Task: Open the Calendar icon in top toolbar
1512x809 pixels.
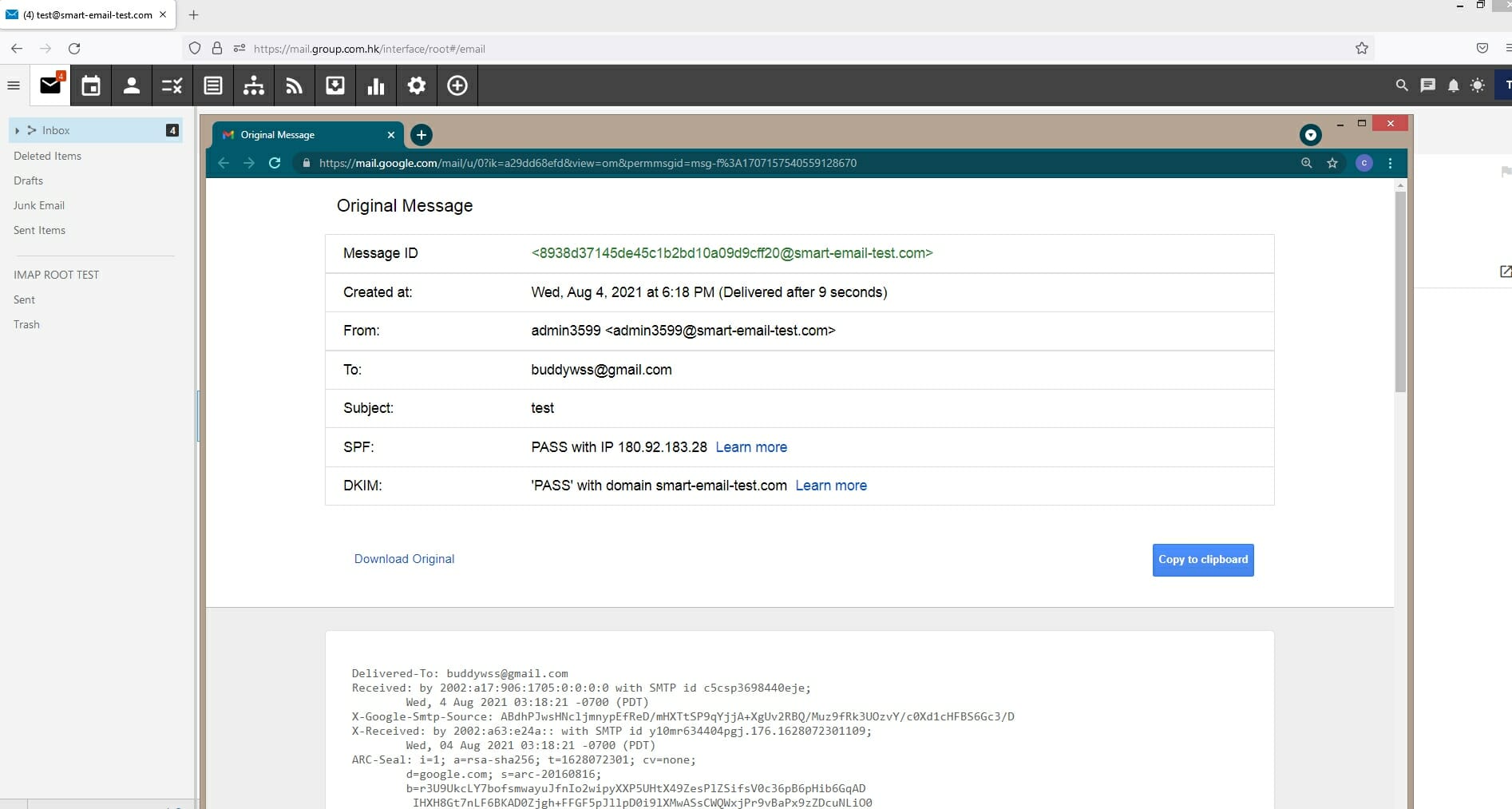Action: [91, 85]
